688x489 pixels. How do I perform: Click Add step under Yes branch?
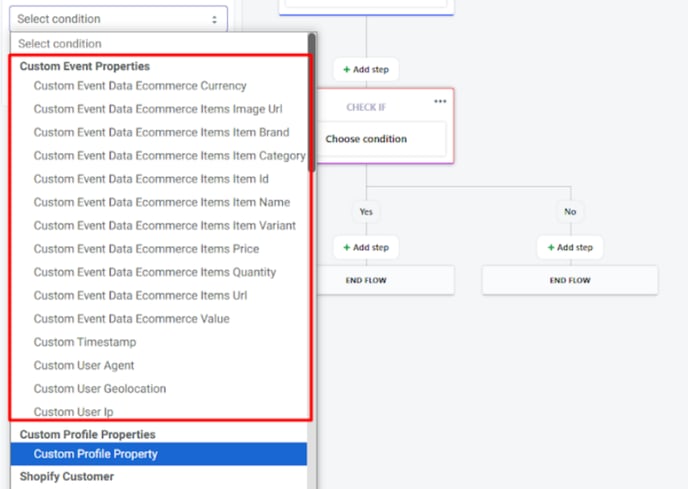(366, 248)
